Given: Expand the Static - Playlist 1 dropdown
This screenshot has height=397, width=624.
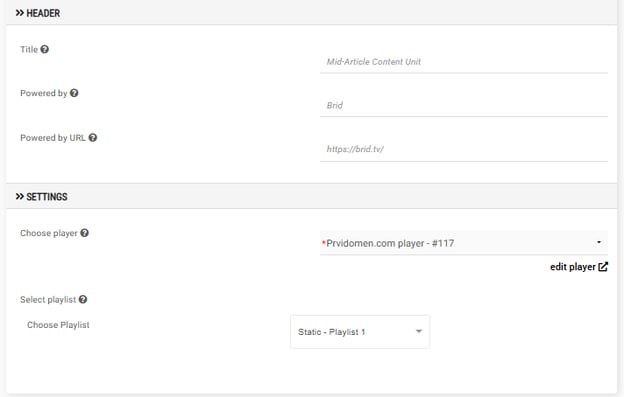Looking at the screenshot, I should click(x=360, y=332).
